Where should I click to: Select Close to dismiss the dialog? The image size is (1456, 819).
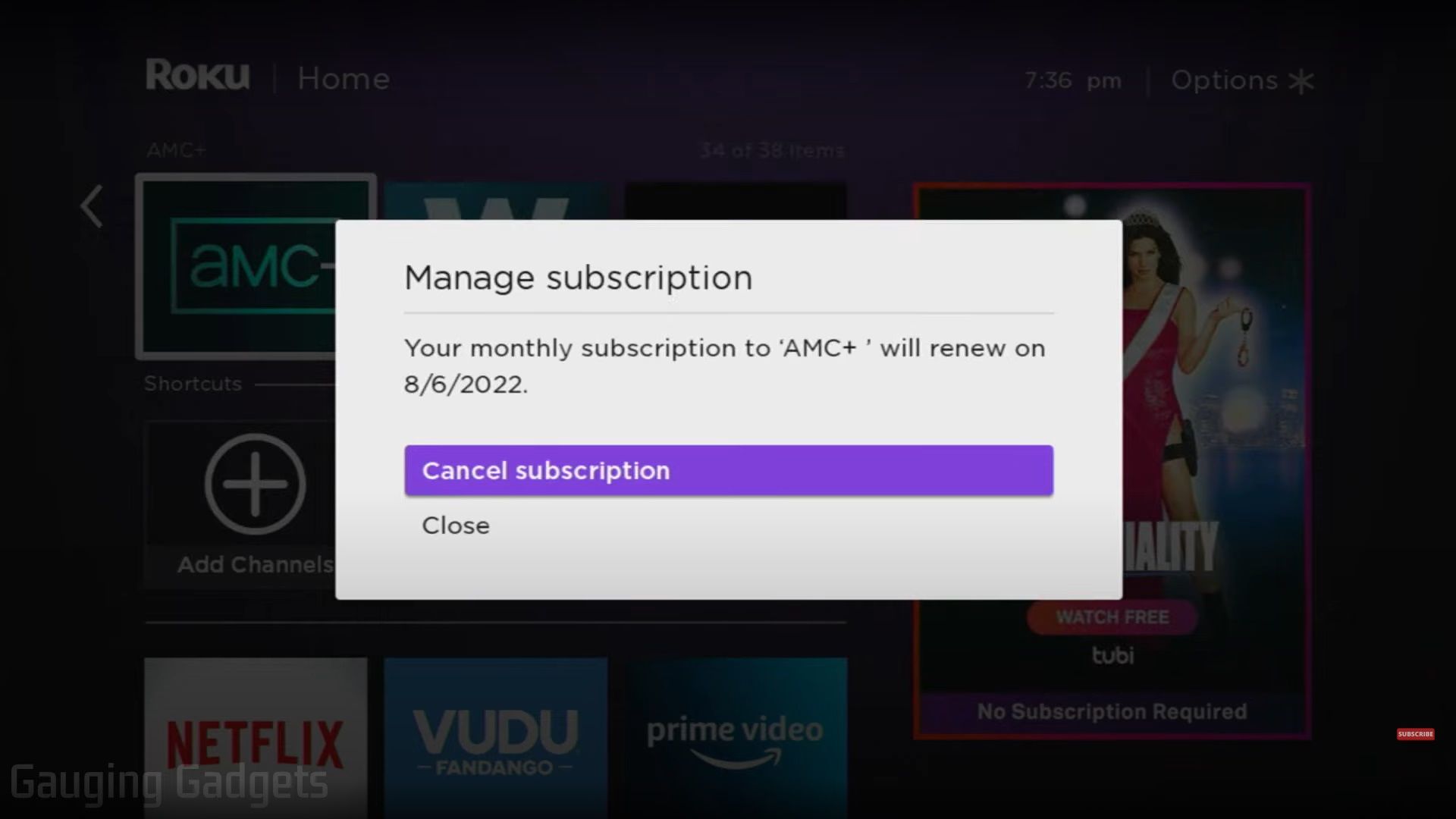[456, 525]
